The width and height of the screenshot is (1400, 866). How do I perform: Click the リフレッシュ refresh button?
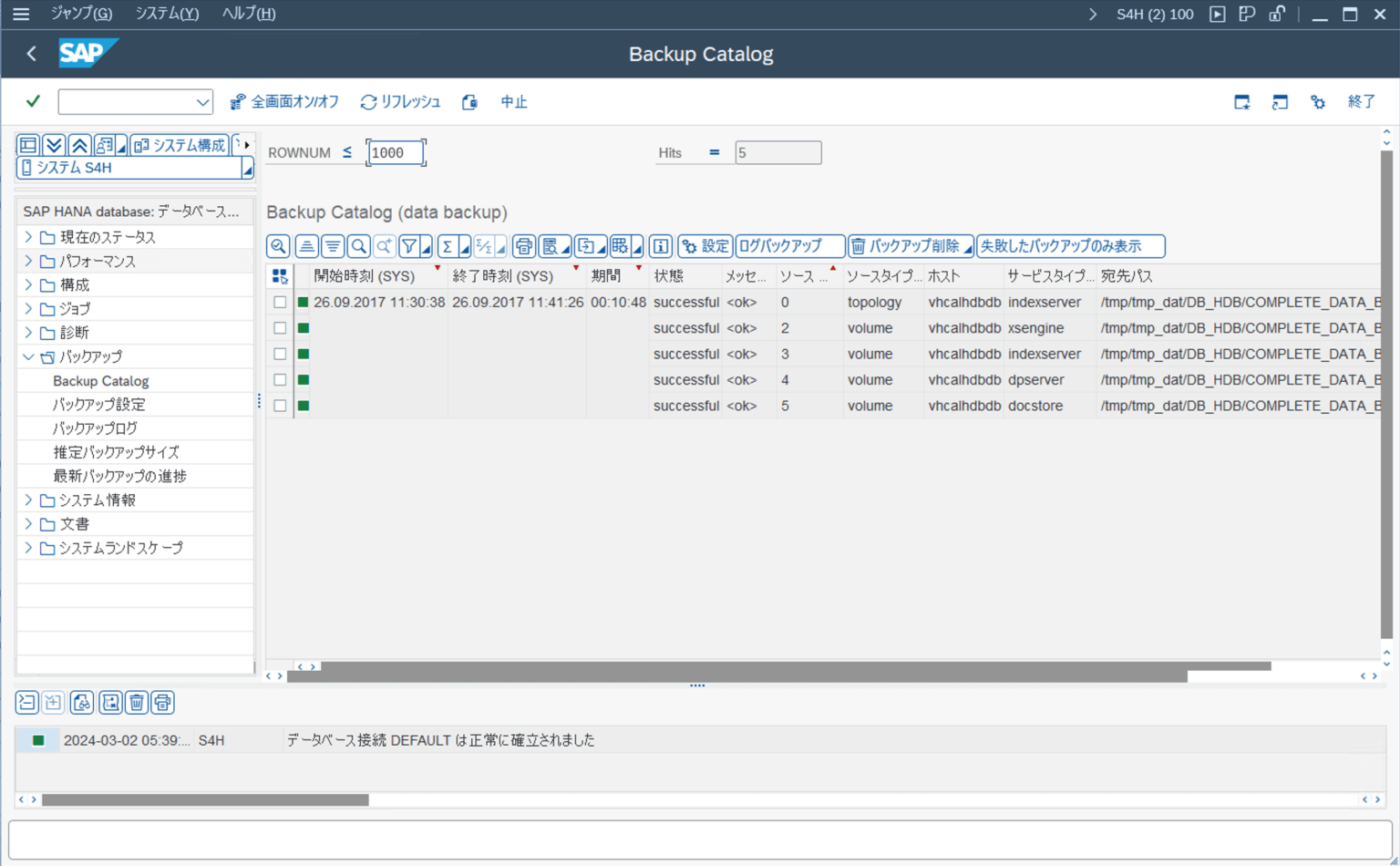point(401,102)
